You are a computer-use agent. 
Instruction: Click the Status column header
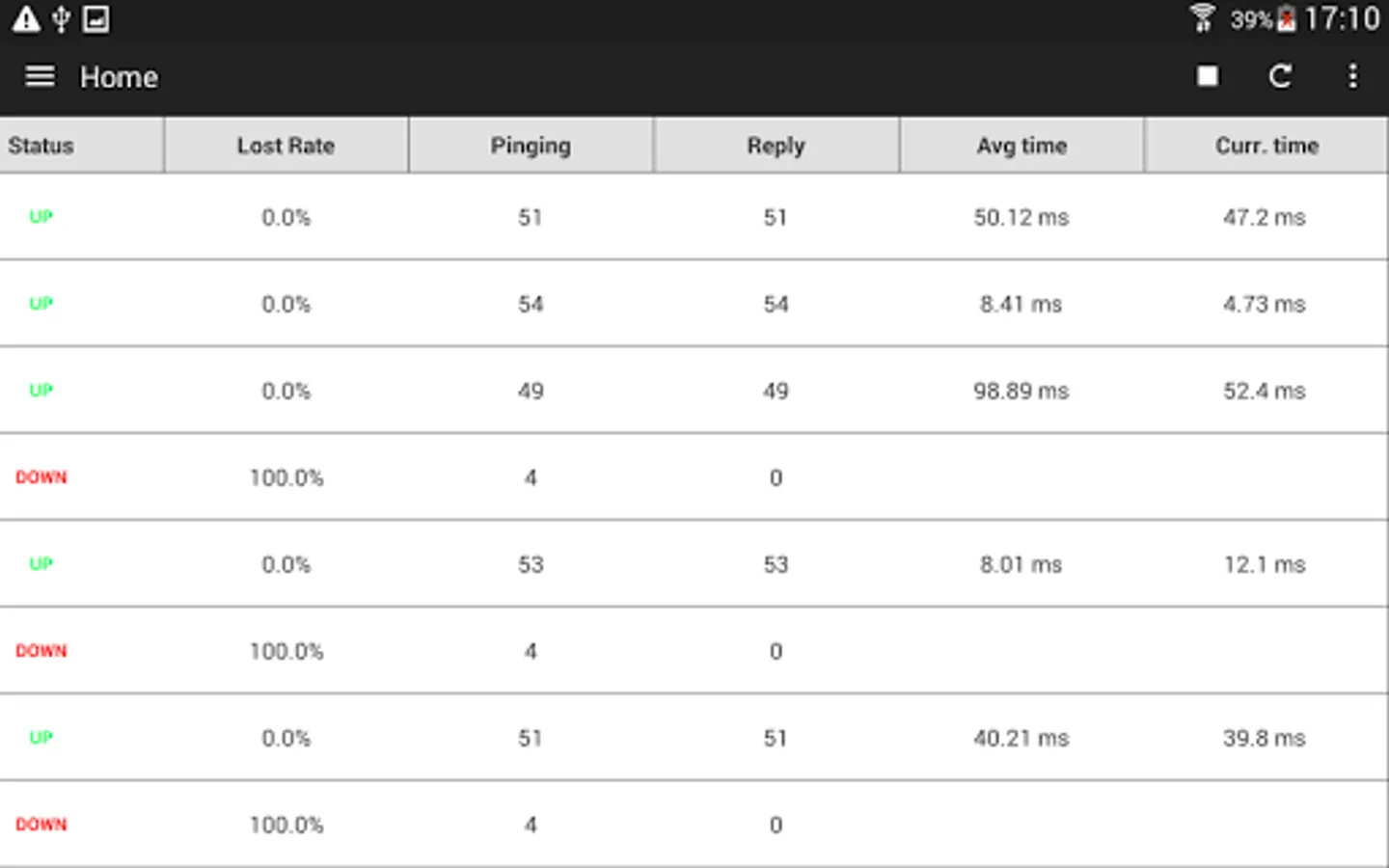[x=41, y=146]
